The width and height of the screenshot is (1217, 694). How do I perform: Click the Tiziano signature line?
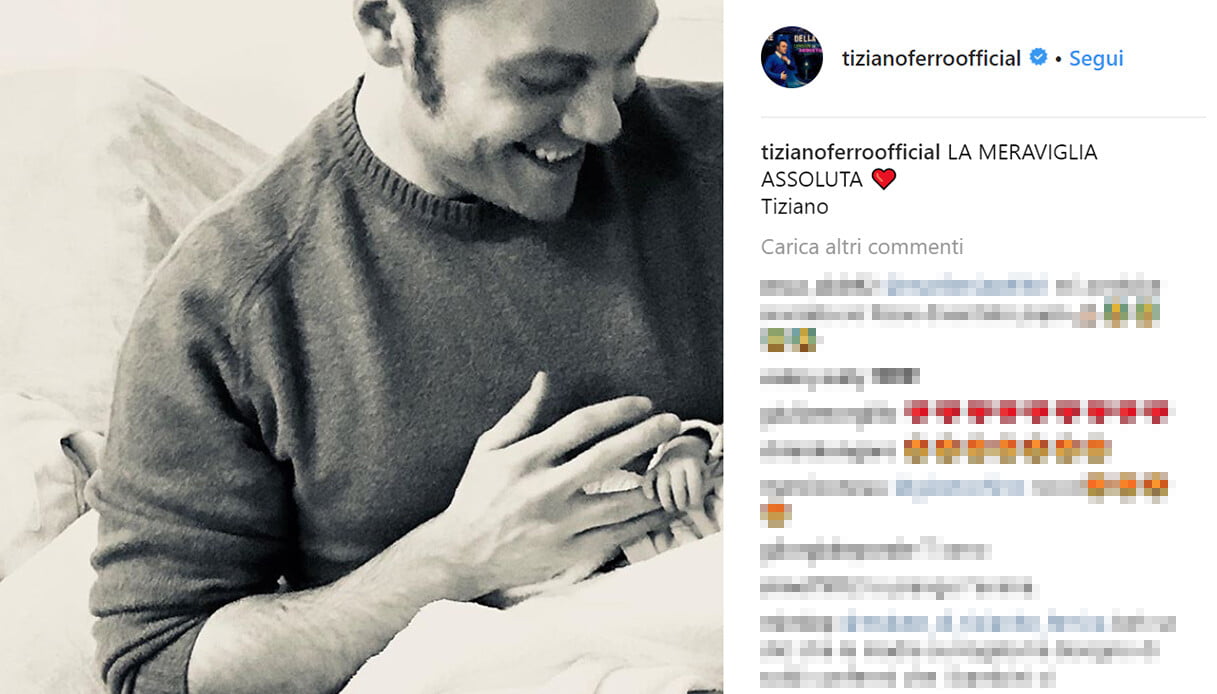[795, 207]
